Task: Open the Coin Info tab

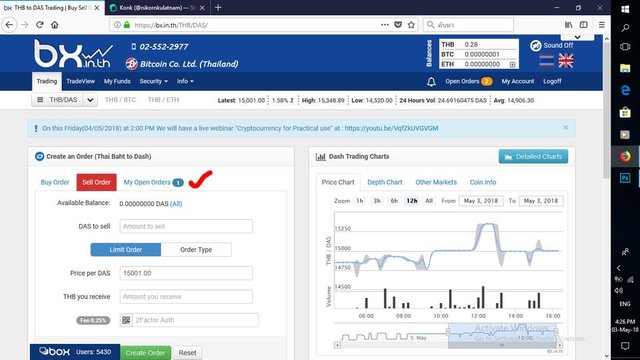Action: (483, 182)
